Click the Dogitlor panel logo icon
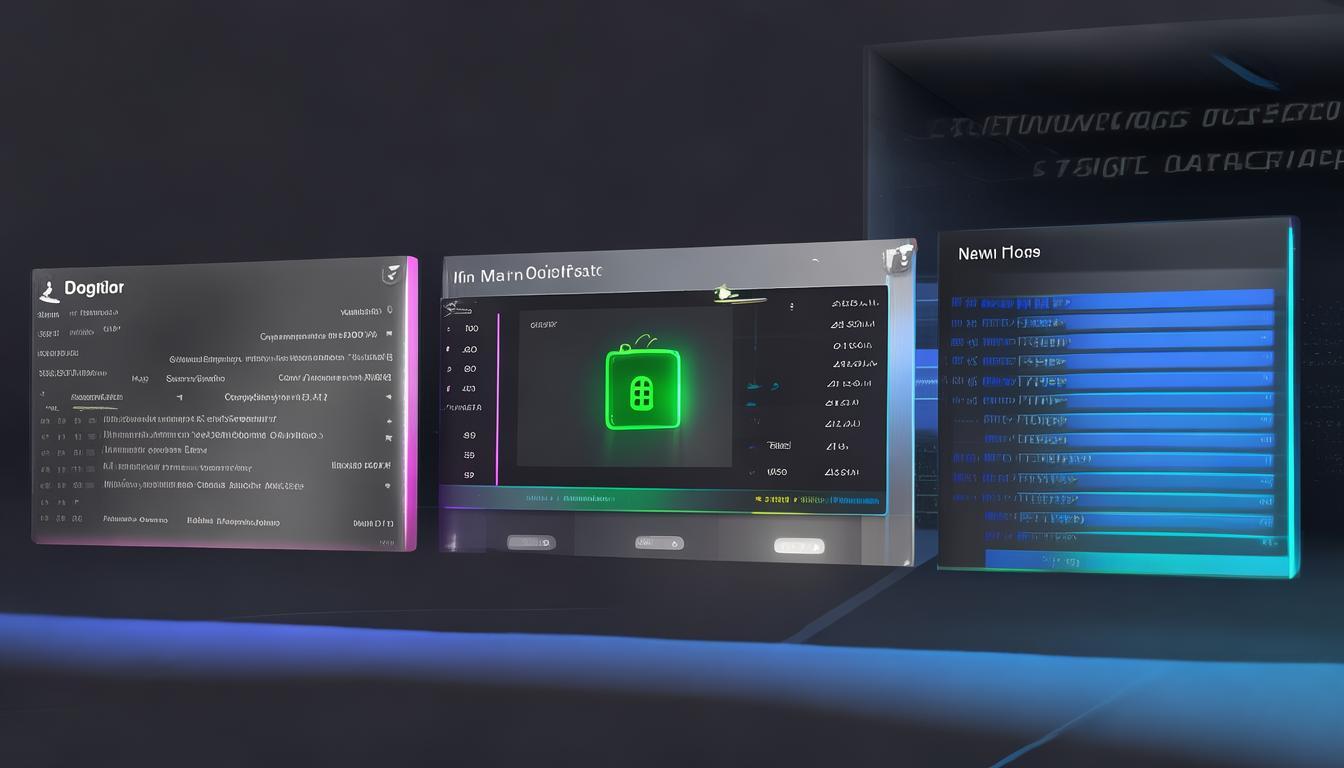 [46, 290]
